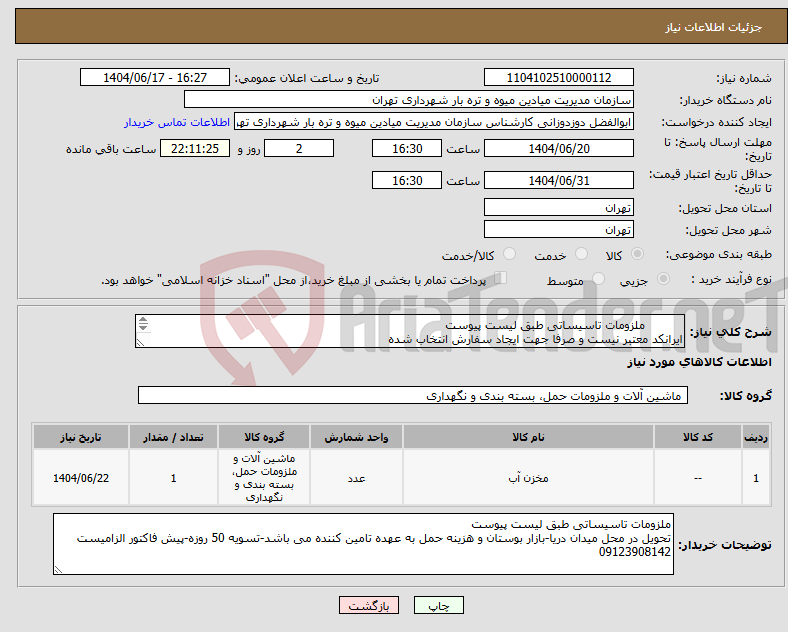Click the need date cell 1404/06/22

tap(81, 478)
